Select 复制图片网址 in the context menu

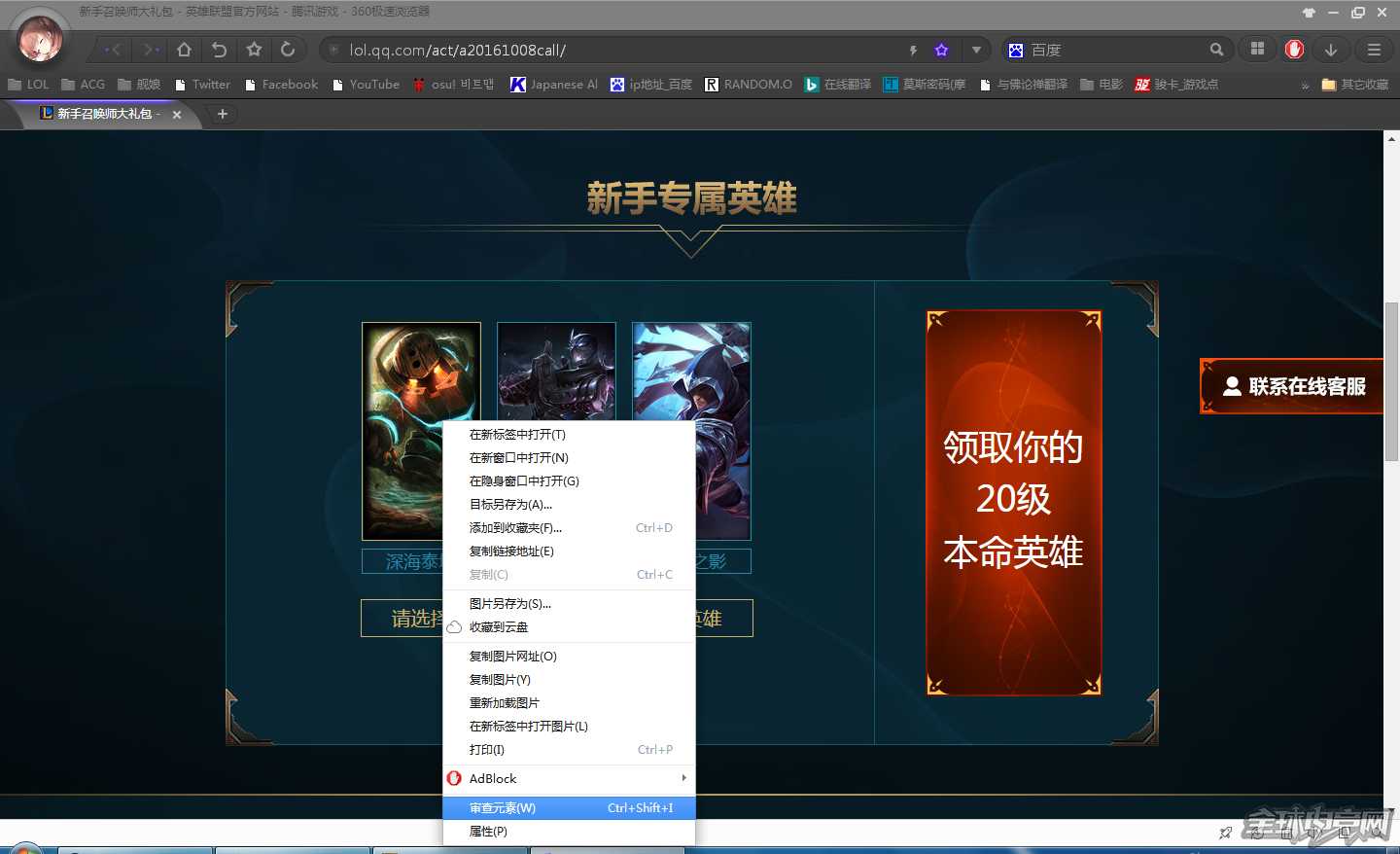click(x=514, y=656)
